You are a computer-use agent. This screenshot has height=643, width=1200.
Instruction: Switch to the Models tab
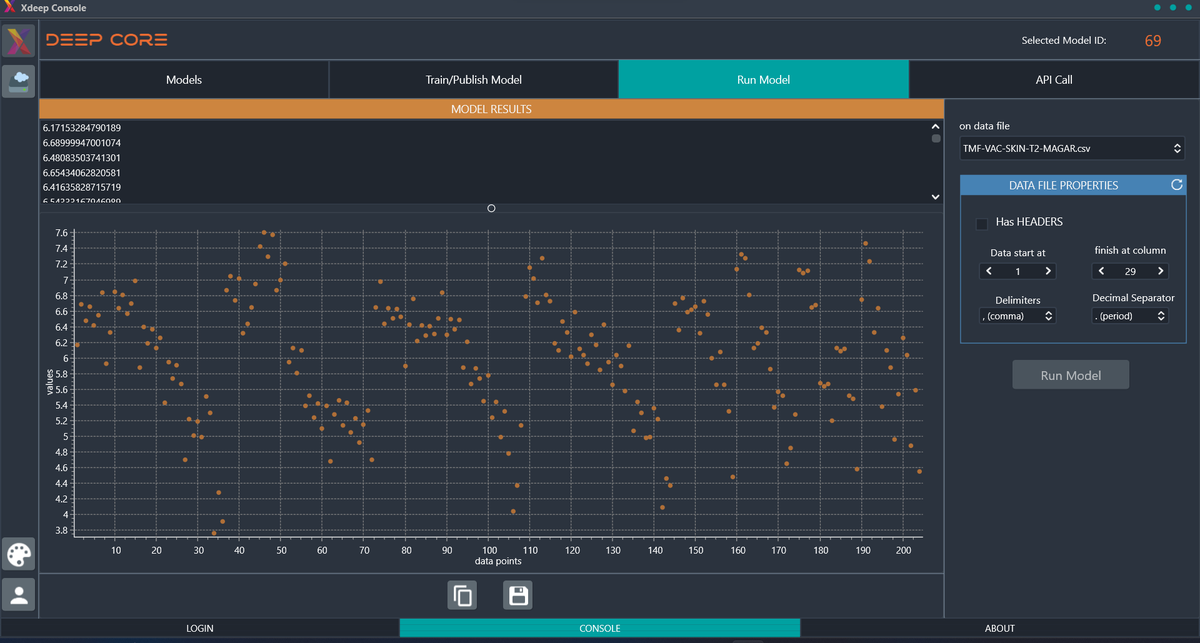[184, 79]
